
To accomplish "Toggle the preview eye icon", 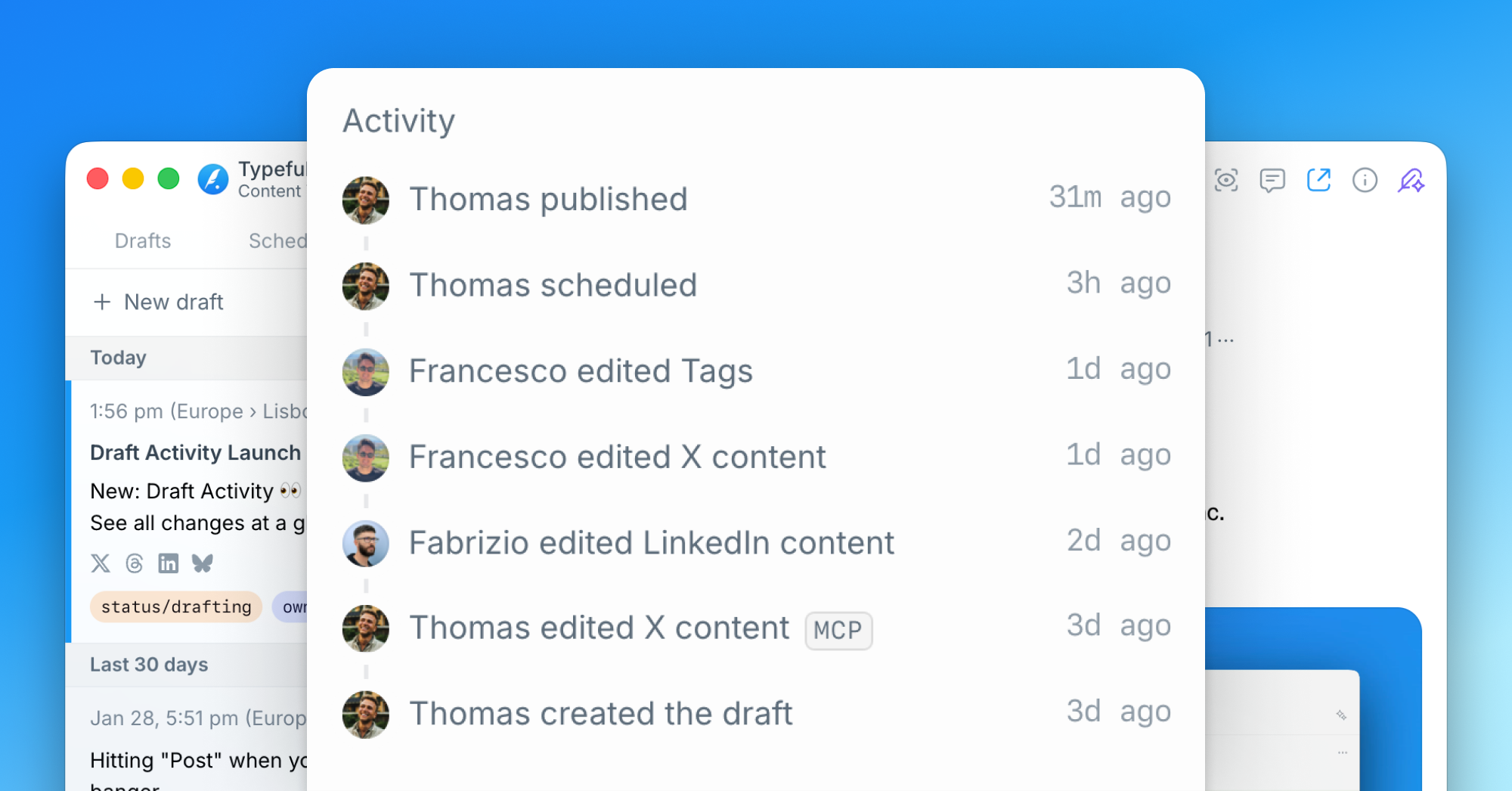I will (1226, 180).
